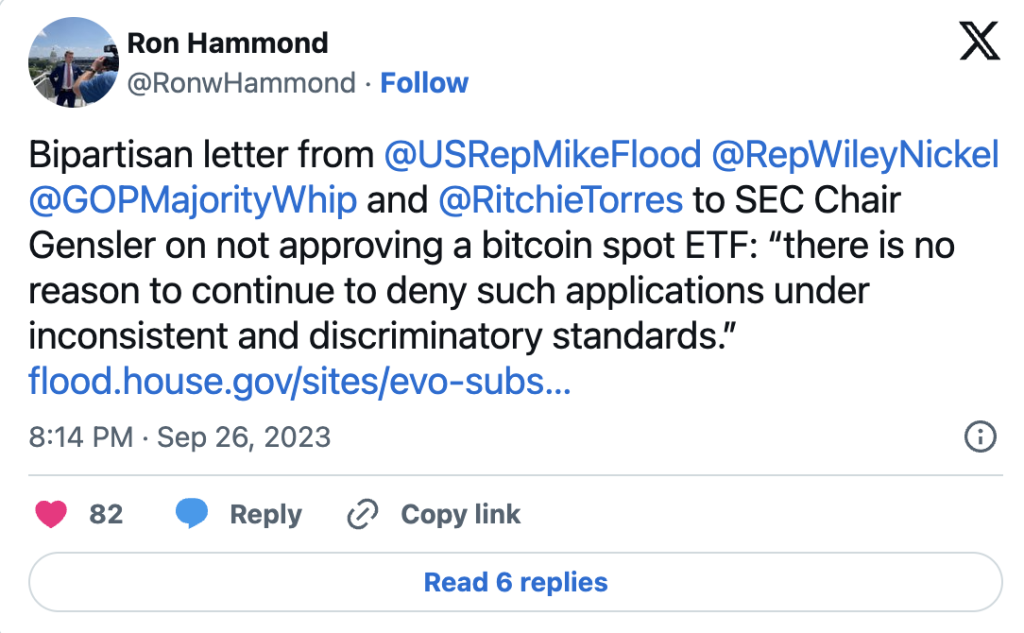
Task: Click the Reply text label
Action: (265, 514)
